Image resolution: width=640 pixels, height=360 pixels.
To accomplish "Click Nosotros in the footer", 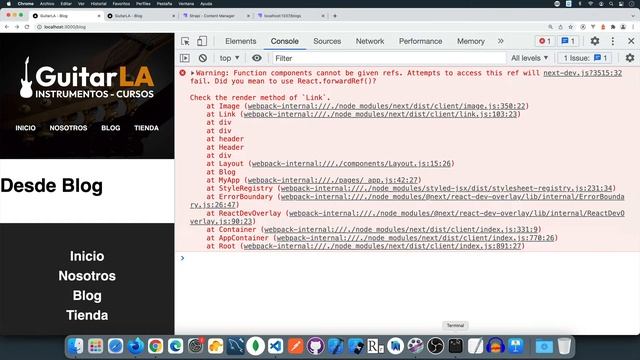I will (87, 276).
